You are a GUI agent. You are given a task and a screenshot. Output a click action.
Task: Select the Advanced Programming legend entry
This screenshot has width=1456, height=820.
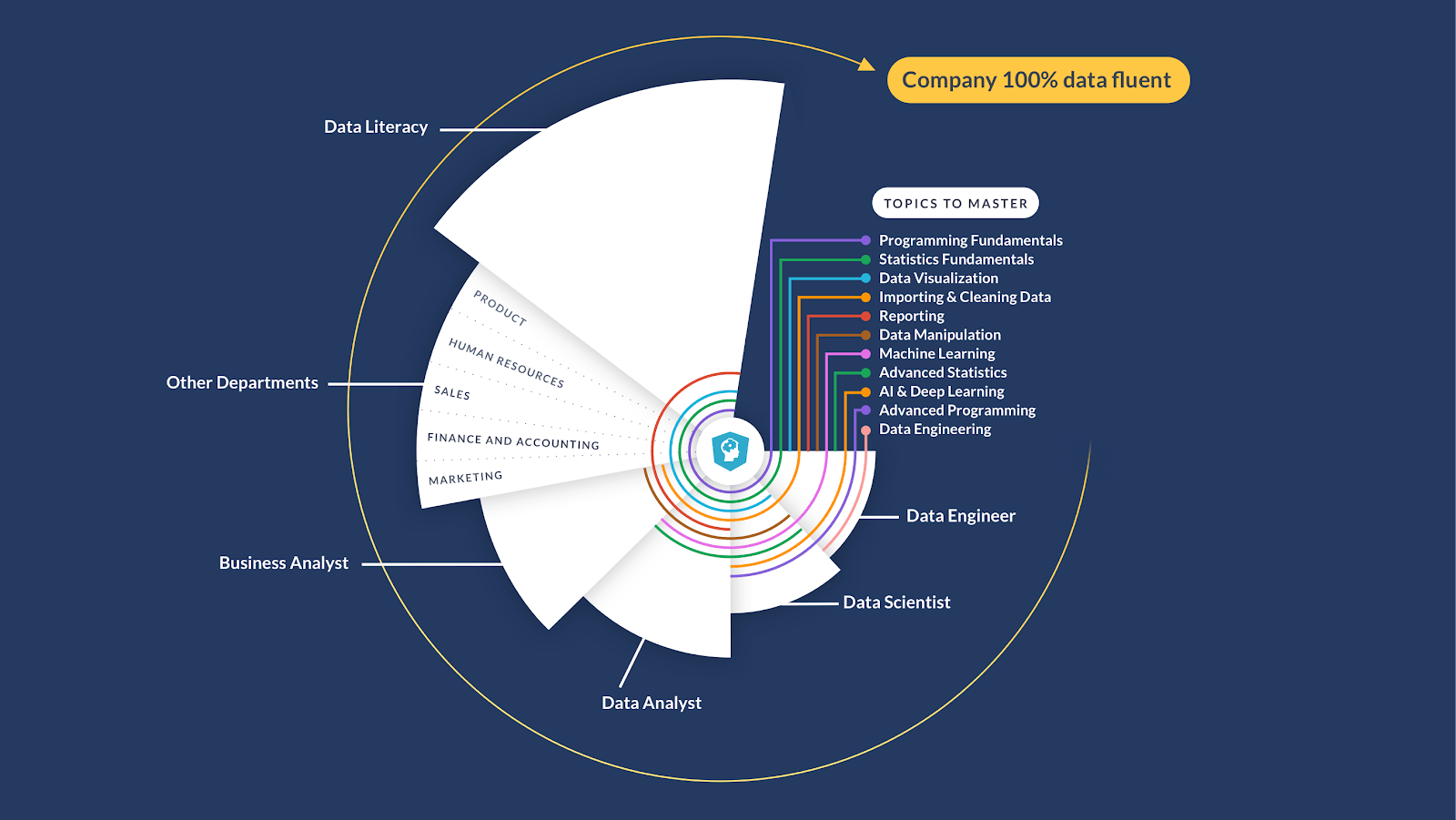pos(956,410)
